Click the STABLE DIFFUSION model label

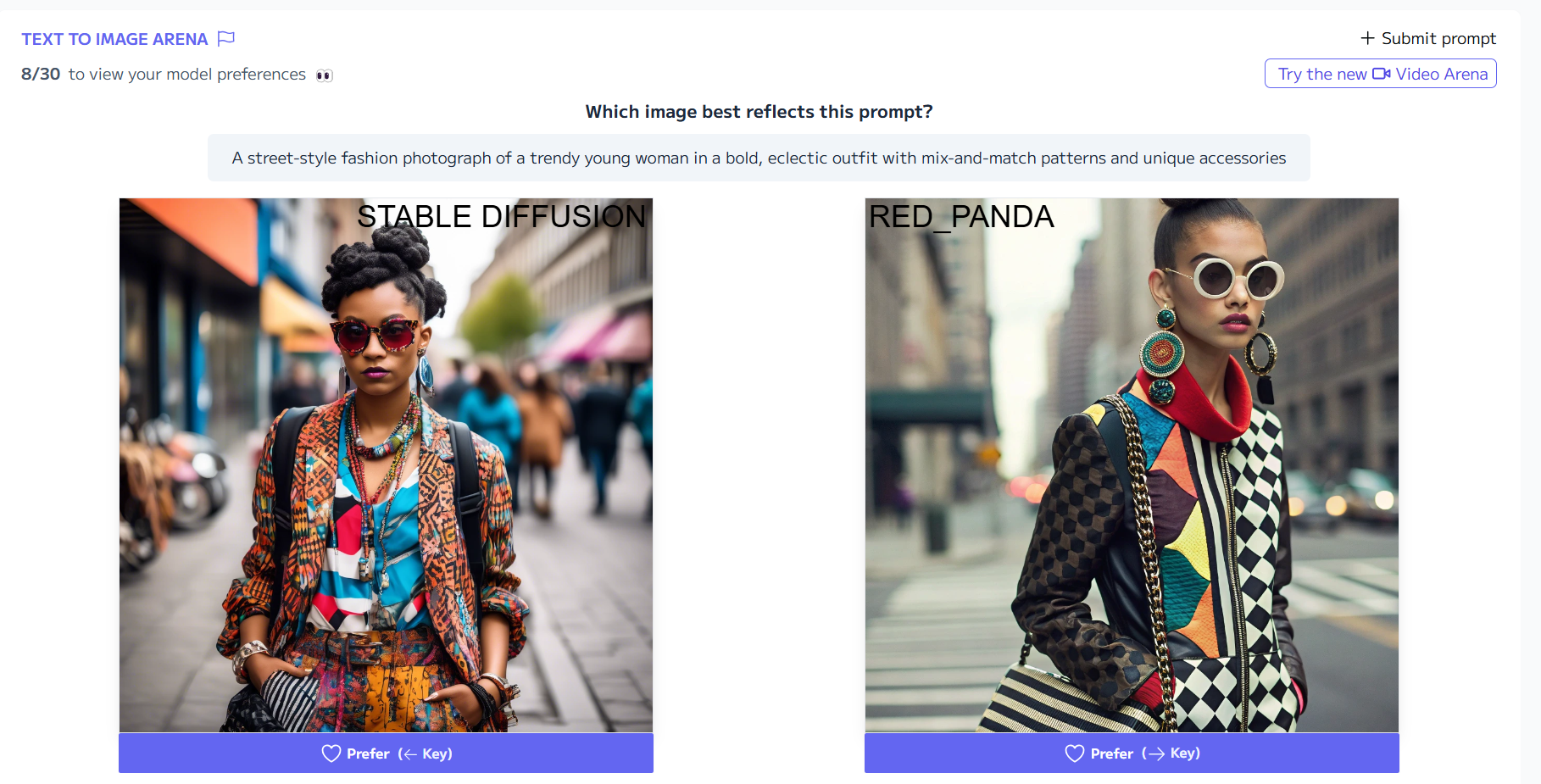click(501, 217)
